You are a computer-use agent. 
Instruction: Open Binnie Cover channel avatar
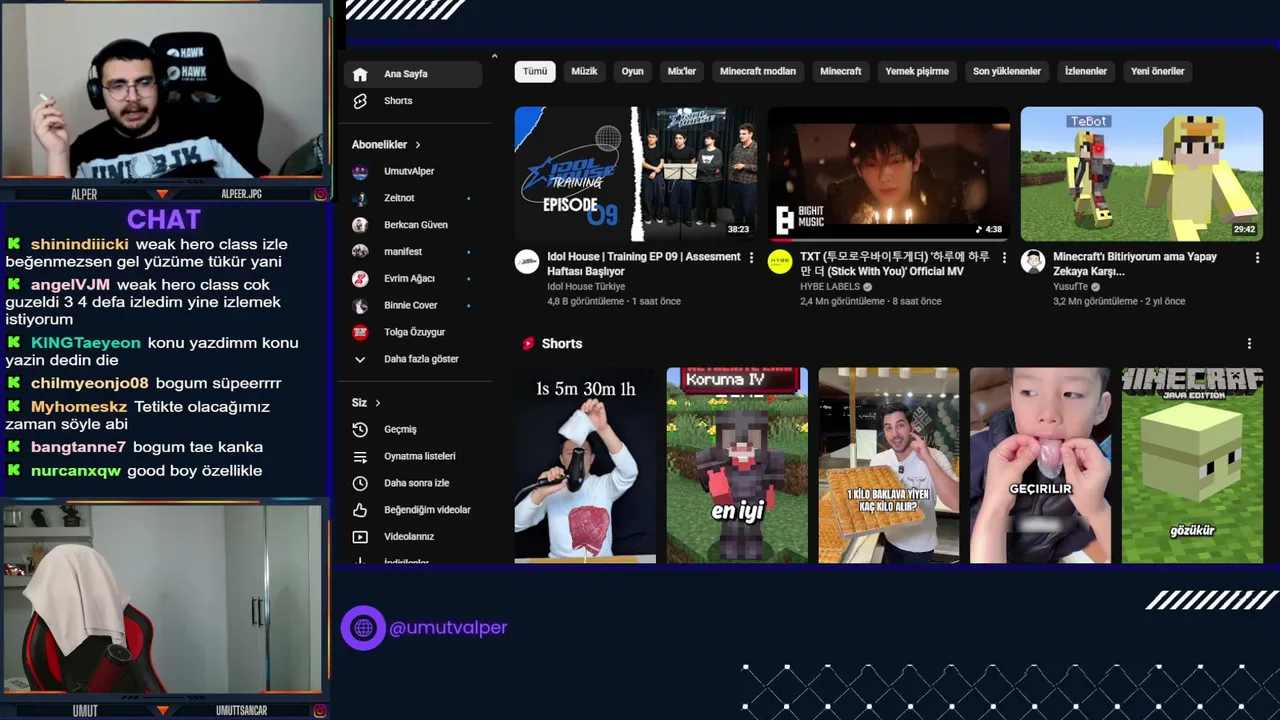point(360,305)
